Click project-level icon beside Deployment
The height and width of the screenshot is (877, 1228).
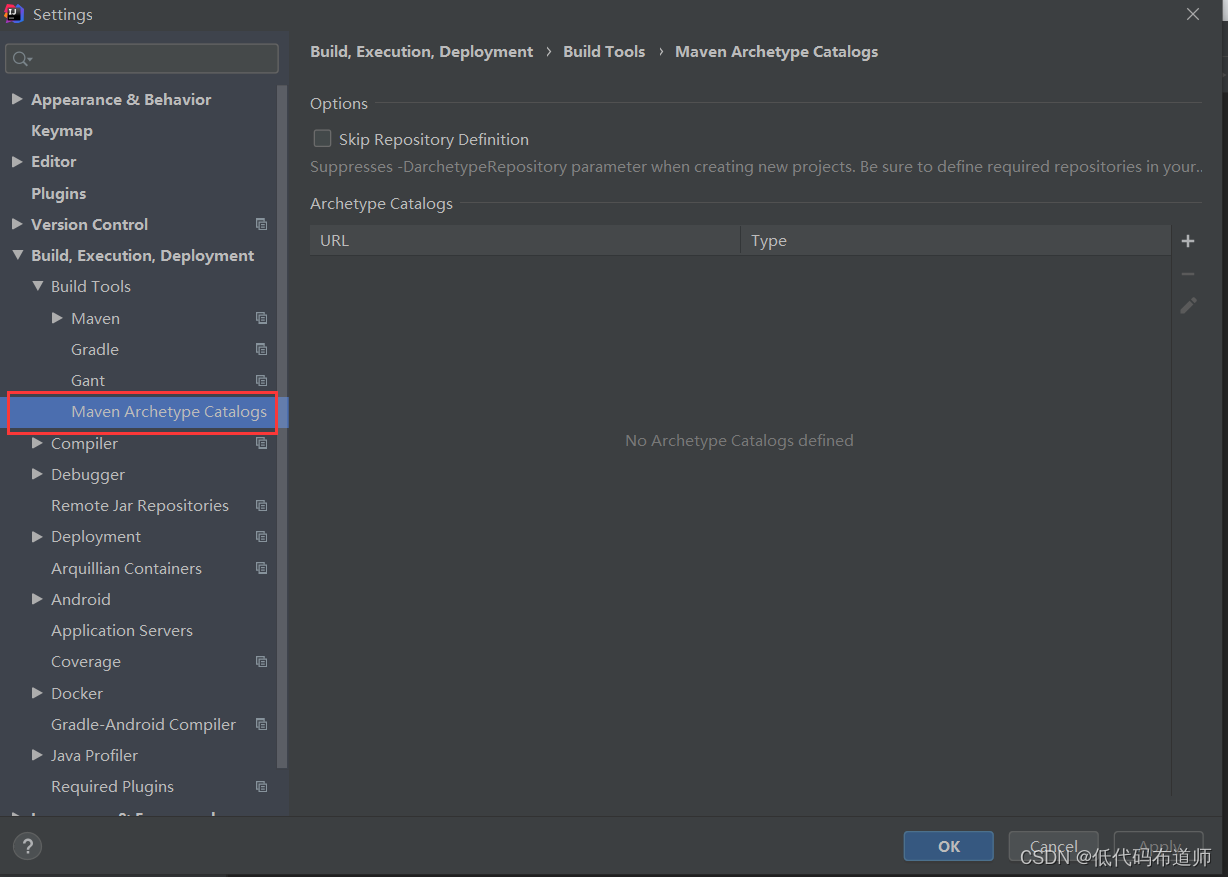(x=261, y=536)
